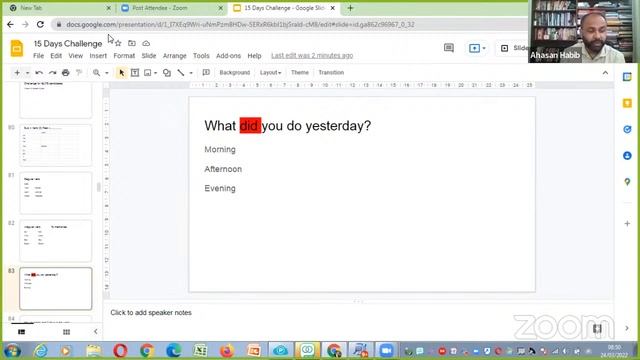640x360 pixels.
Task: Open the Arrange menu
Action: click(x=174, y=56)
